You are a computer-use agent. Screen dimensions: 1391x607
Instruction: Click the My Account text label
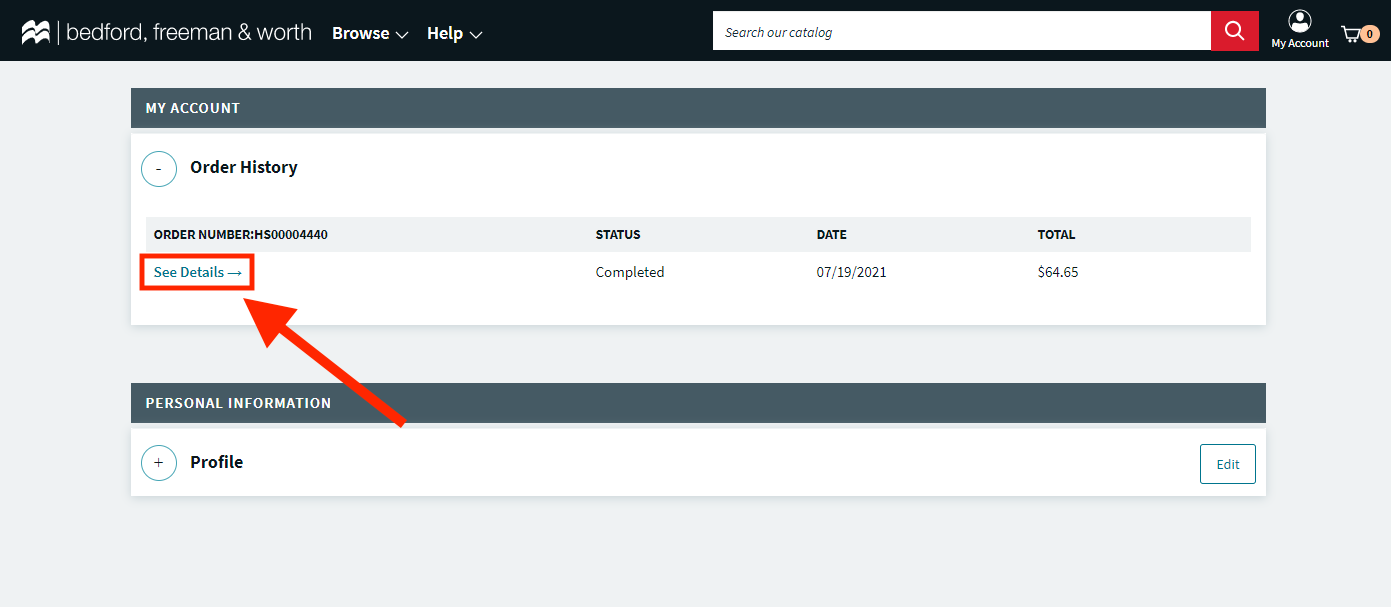(1299, 43)
